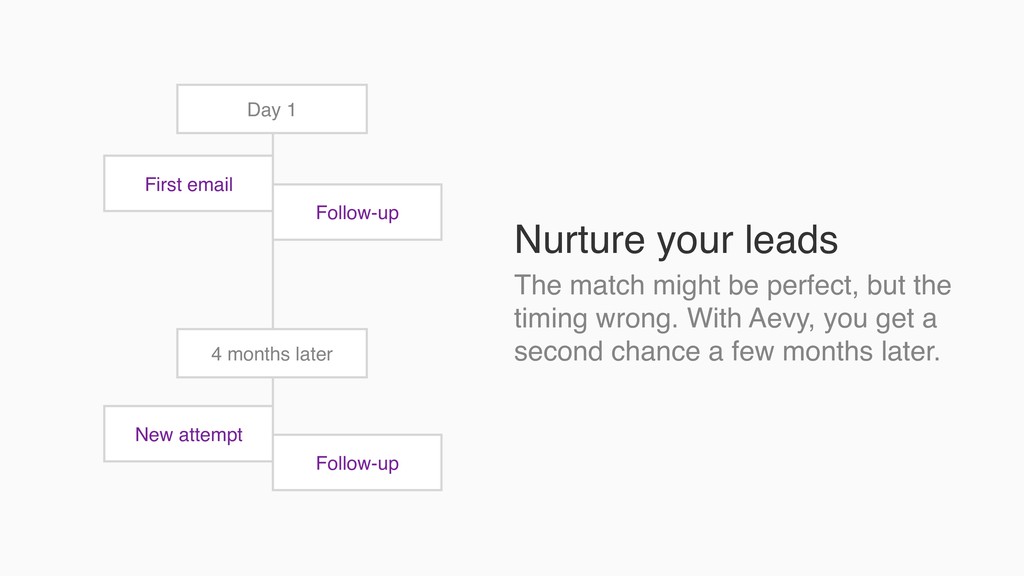Click the Day 1 box
The image size is (1024, 576).
(272, 109)
